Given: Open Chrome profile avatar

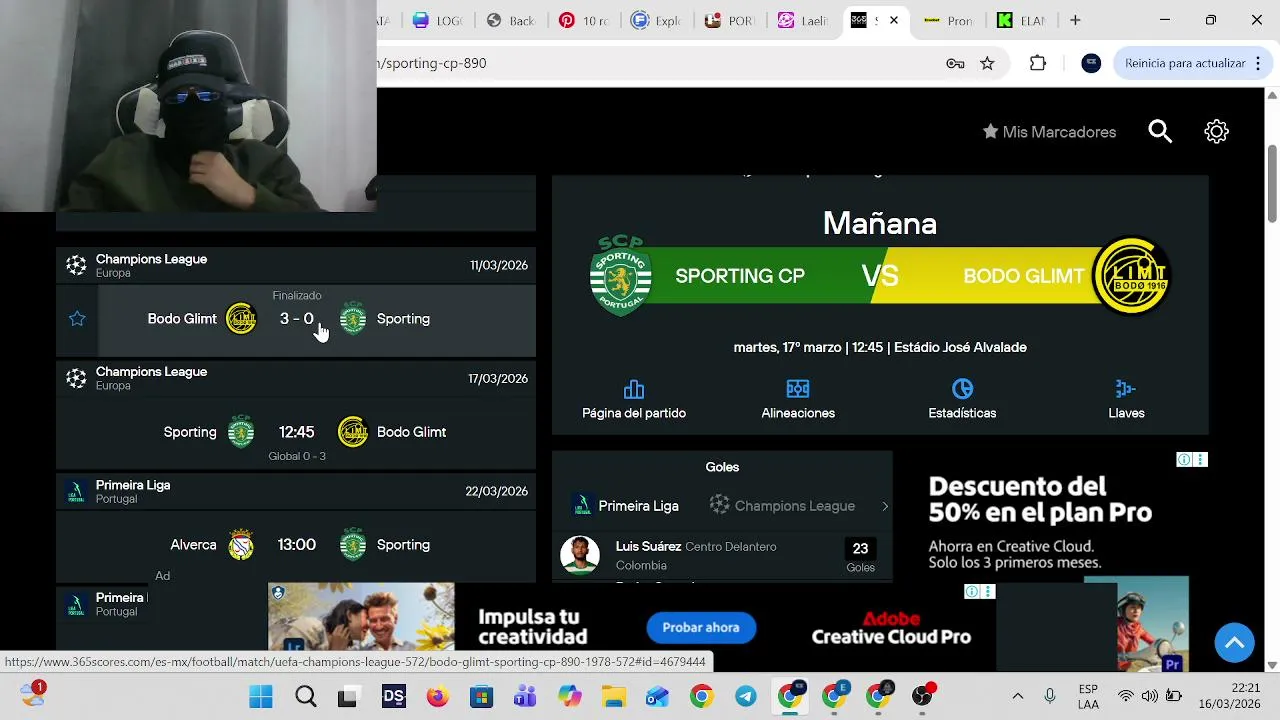Looking at the screenshot, I should tap(1091, 63).
